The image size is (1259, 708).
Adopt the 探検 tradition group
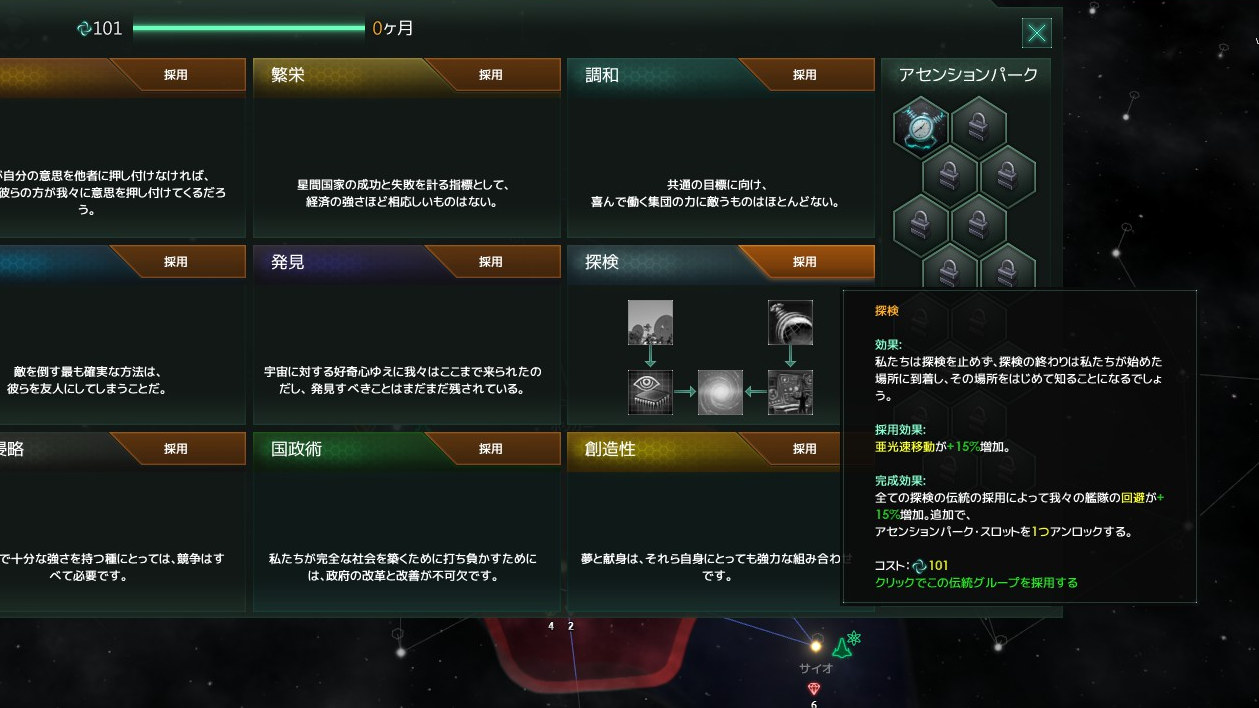coord(805,262)
